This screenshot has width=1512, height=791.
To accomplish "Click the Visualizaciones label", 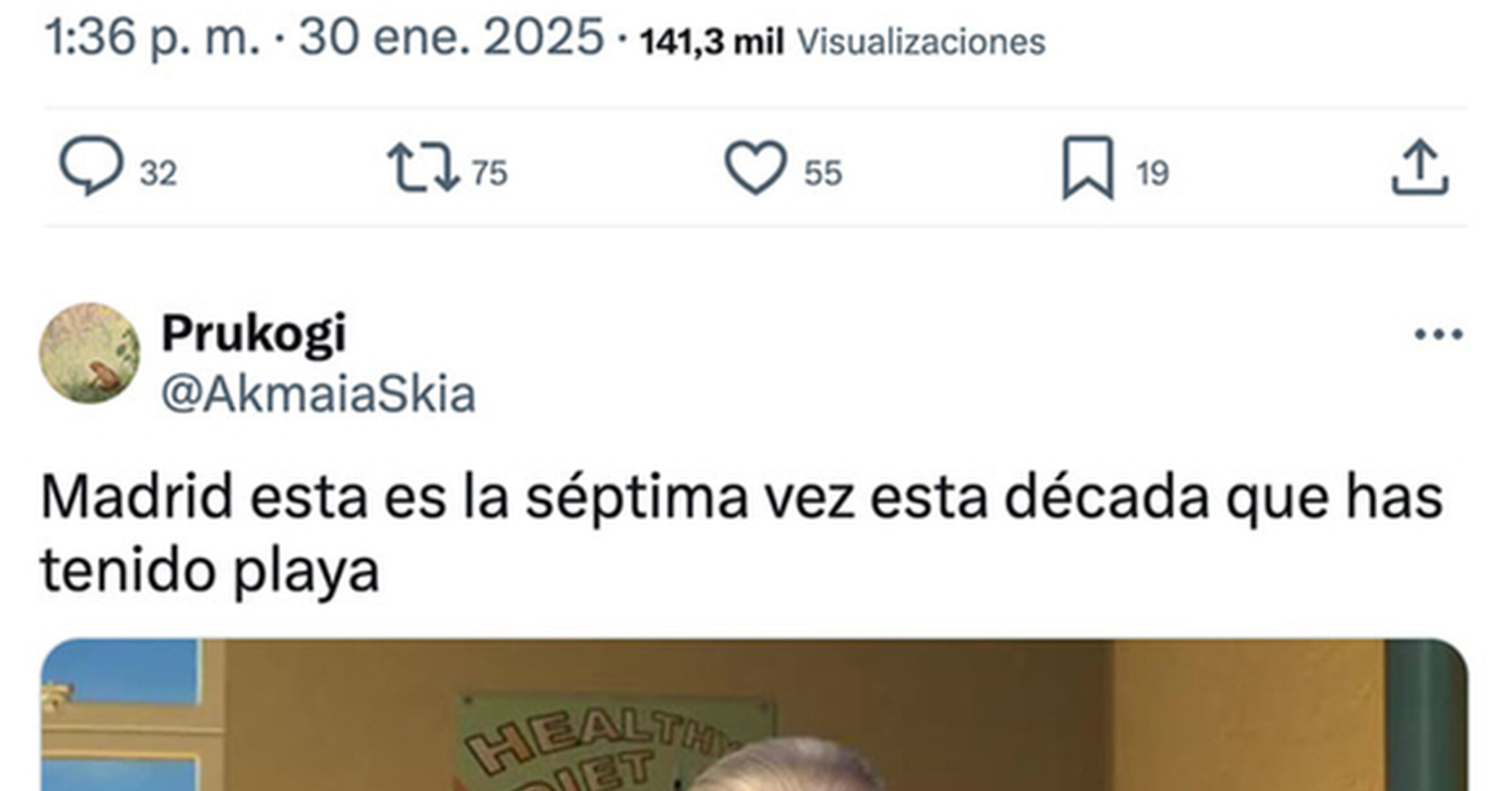I will click(921, 42).
